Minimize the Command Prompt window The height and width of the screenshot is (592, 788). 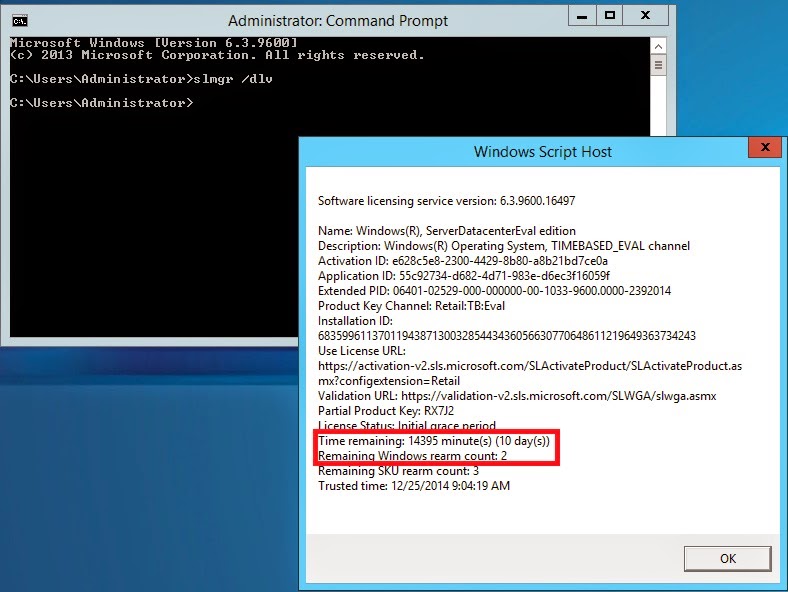point(582,16)
